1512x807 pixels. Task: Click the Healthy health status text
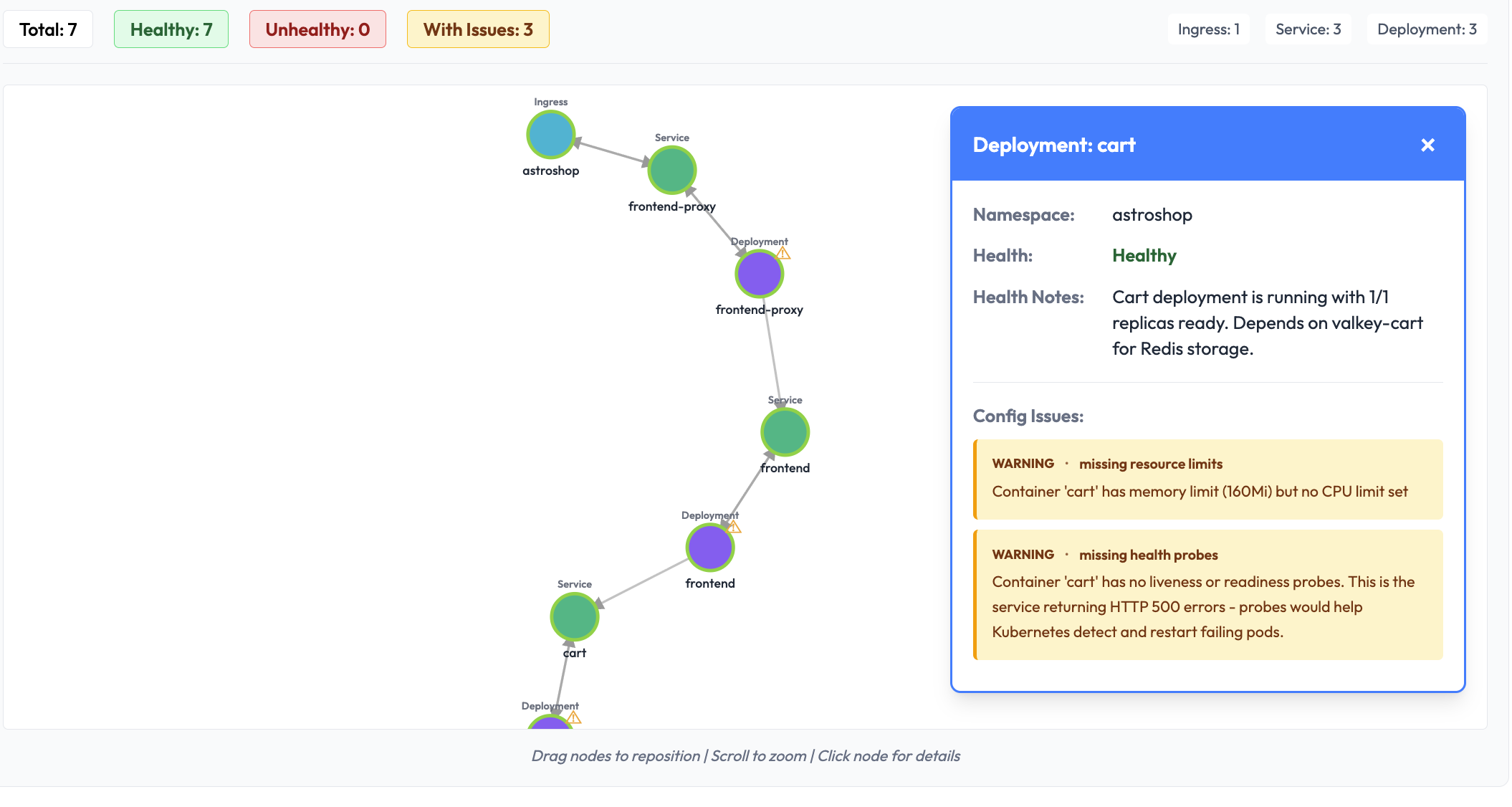point(1144,256)
